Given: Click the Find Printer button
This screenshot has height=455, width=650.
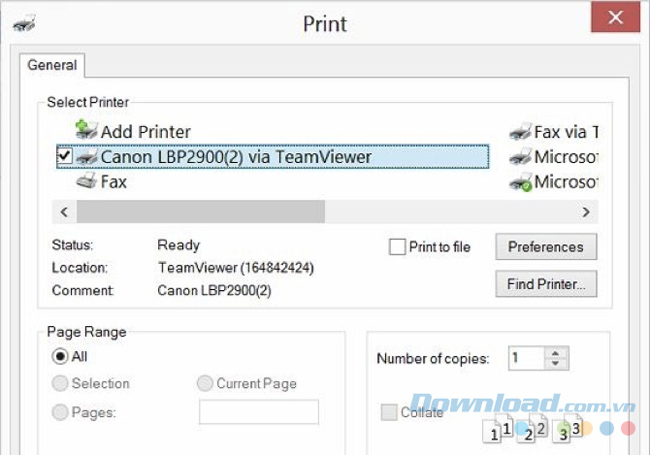Looking at the screenshot, I should click(x=546, y=284).
